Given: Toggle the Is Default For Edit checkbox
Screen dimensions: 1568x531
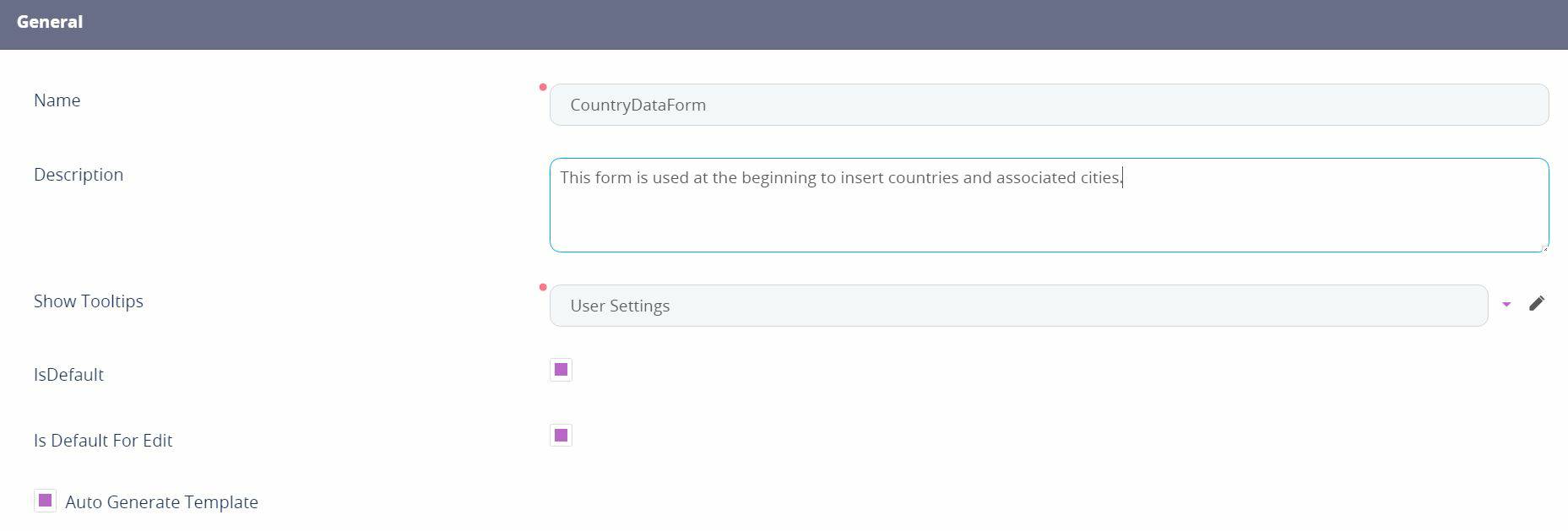Looking at the screenshot, I should 561,436.
